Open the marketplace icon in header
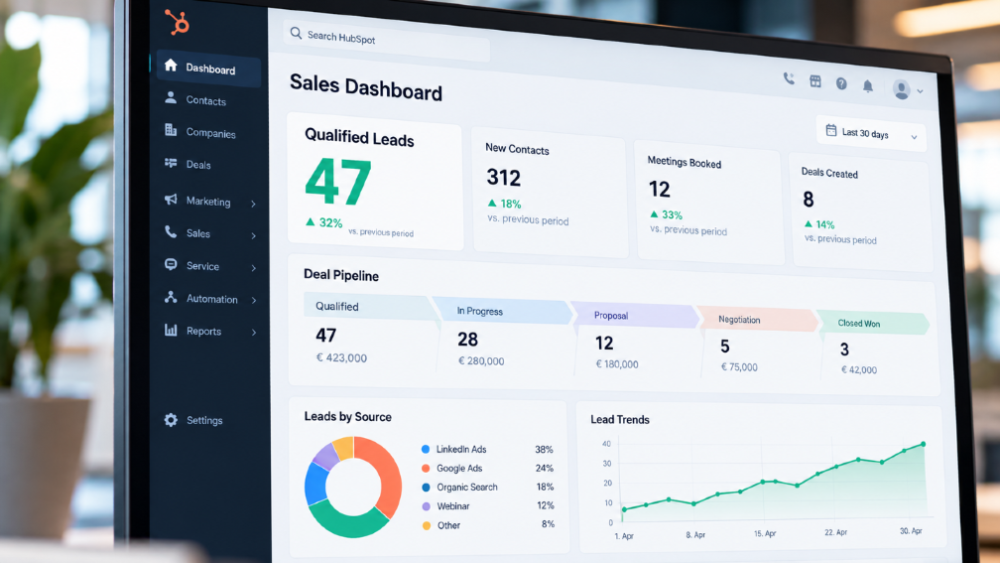The width and height of the screenshot is (1000, 563). click(815, 81)
